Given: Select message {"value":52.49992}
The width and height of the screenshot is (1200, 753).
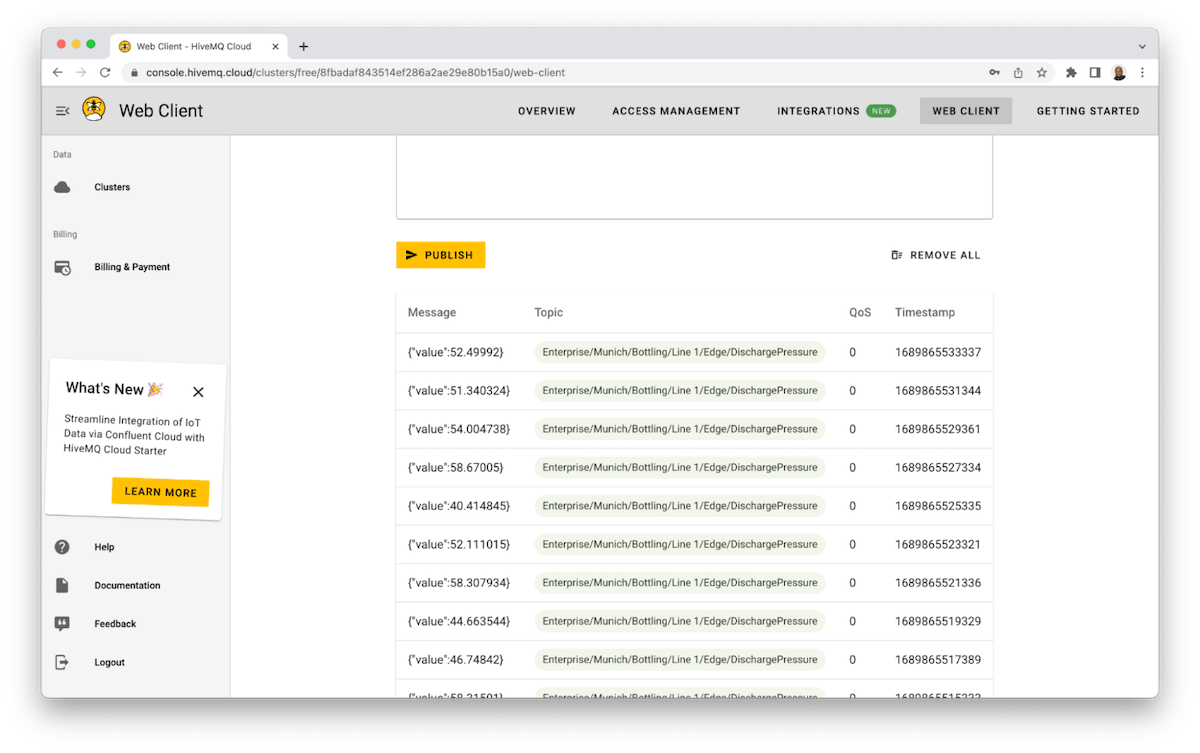Looking at the screenshot, I should 456,352.
